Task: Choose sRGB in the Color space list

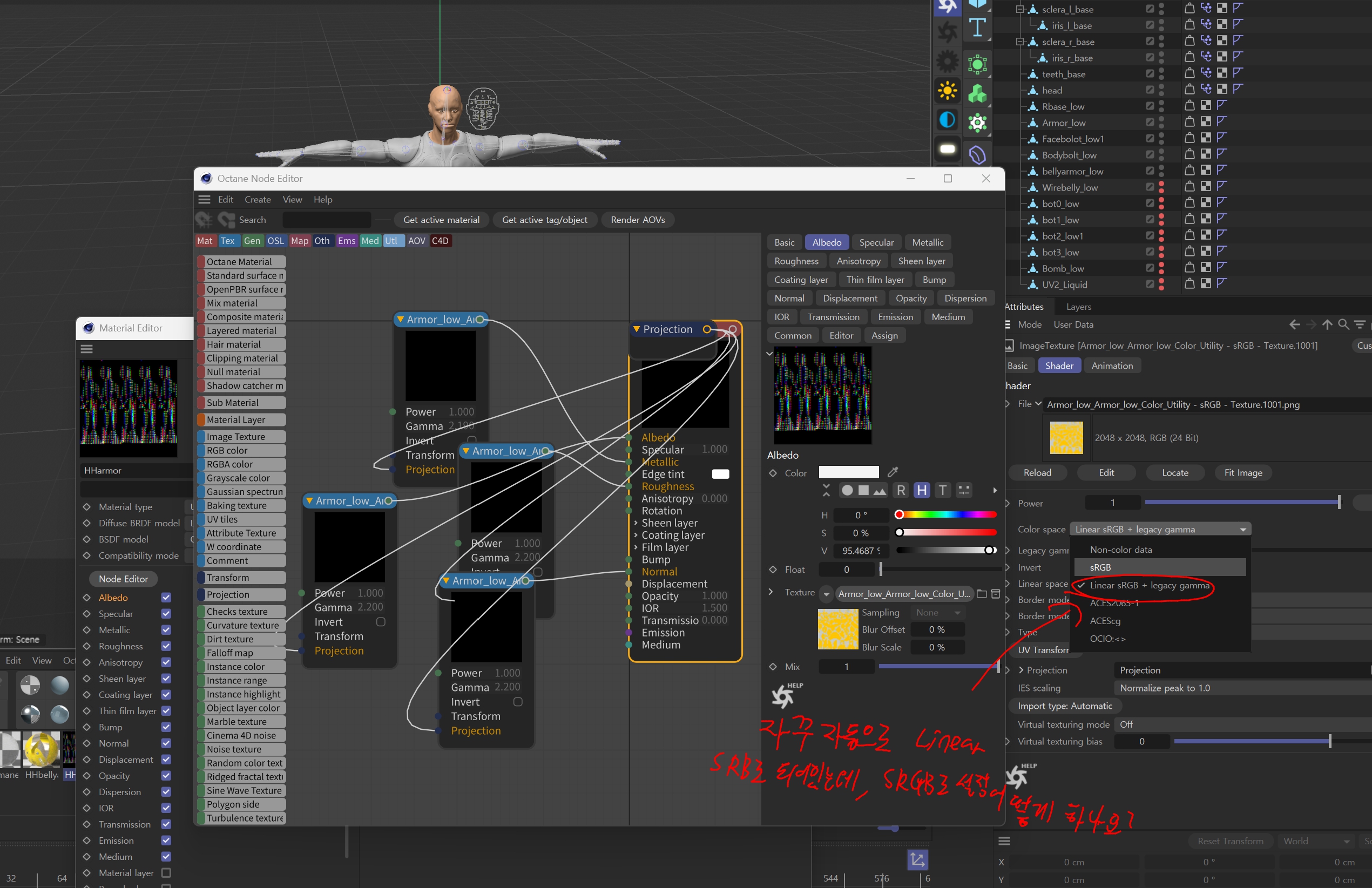Action: pyautogui.click(x=1100, y=567)
